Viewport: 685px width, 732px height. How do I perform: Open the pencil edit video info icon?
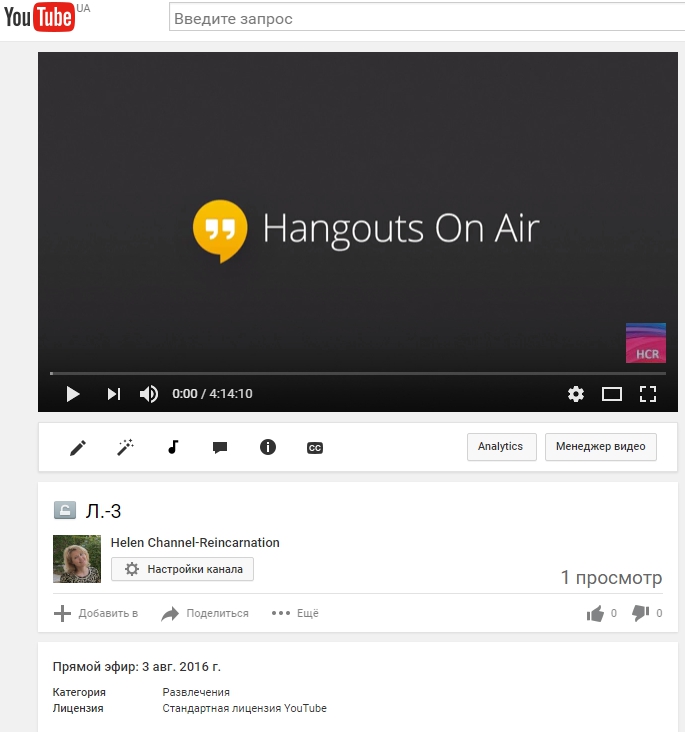pyautogui.click(x=78, y=448)
